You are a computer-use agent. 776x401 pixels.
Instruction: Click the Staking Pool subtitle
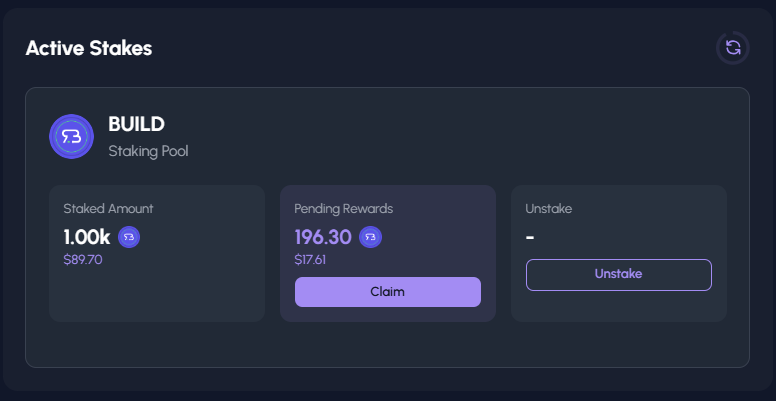148,151
